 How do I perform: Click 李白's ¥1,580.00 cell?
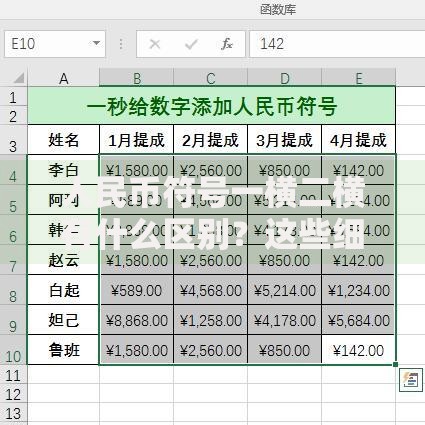click(137, 170)
